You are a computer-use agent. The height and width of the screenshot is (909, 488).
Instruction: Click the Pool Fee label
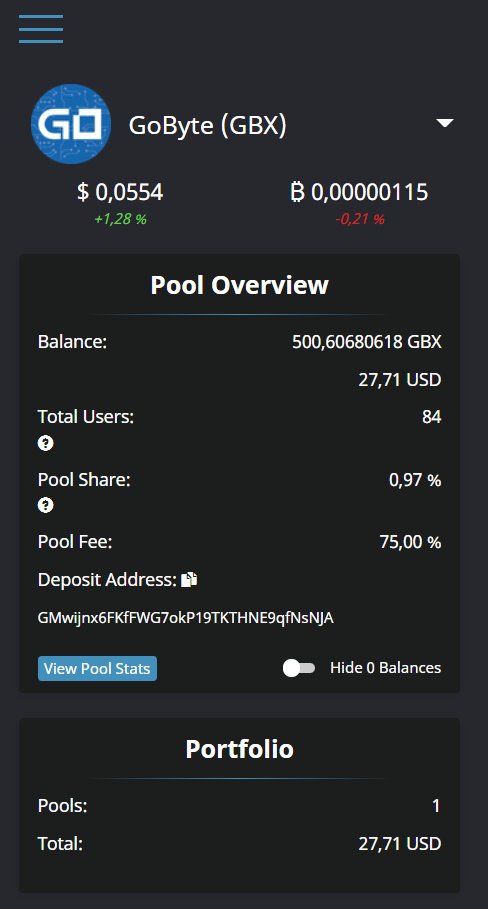75,542
